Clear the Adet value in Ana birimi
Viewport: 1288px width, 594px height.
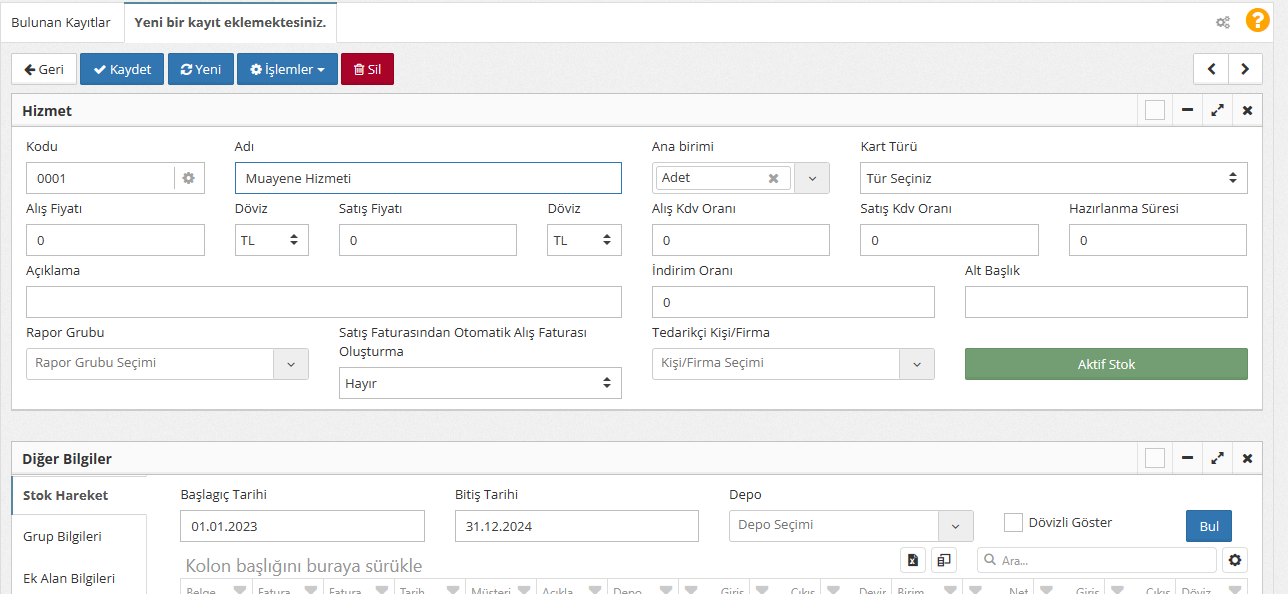point(773,178)
